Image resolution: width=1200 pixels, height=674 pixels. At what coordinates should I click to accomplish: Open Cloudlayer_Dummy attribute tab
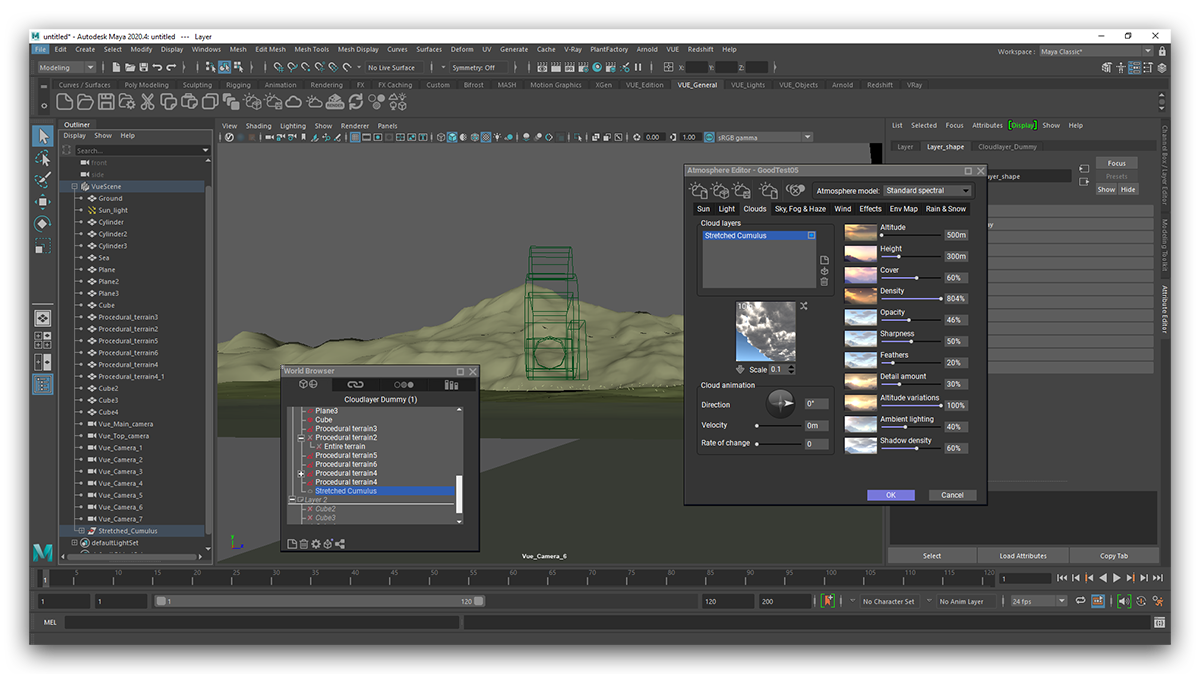click(x=1008, y=146)
